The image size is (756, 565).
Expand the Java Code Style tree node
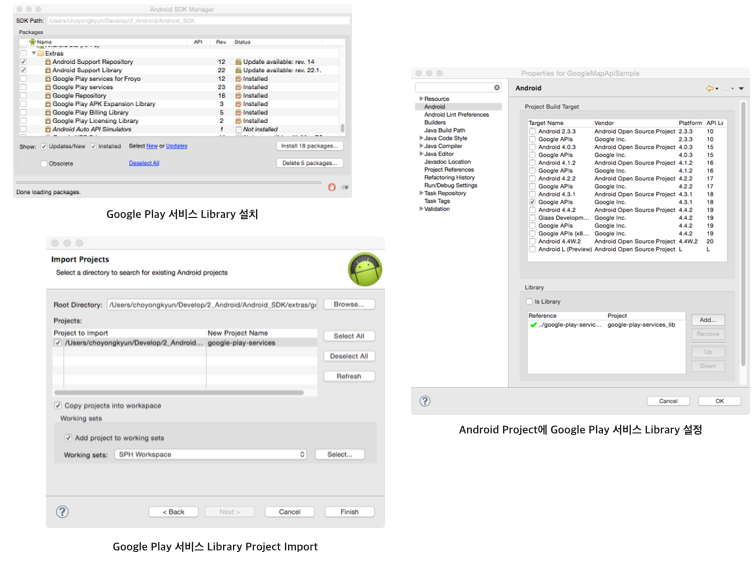click(x=421, y=138)
